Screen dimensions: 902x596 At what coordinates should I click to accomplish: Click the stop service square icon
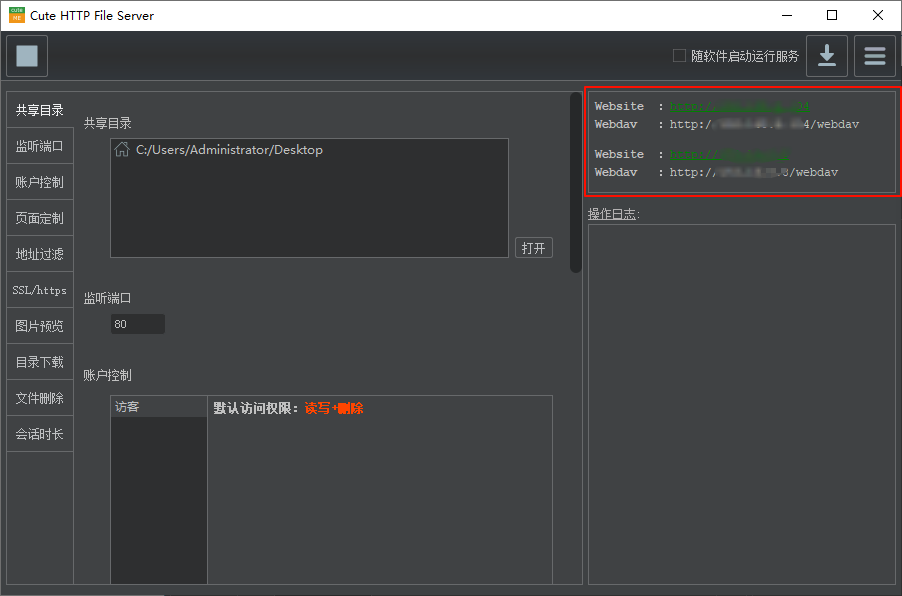click(x=27, y=56)
